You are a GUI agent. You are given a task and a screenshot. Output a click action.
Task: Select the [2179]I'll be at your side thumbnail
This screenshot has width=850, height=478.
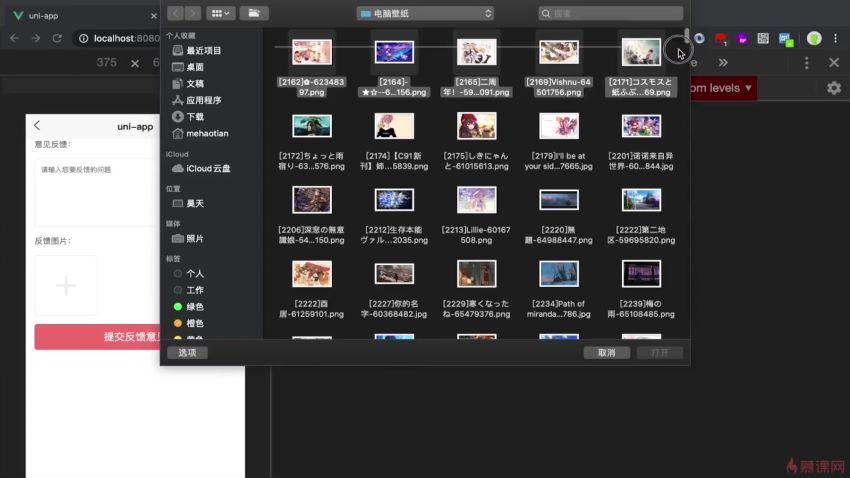[559, 126]
